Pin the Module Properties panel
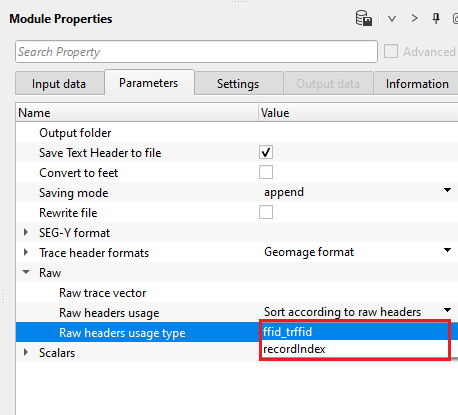The height and width of the screenshot is (415, 458). [436, 18]
